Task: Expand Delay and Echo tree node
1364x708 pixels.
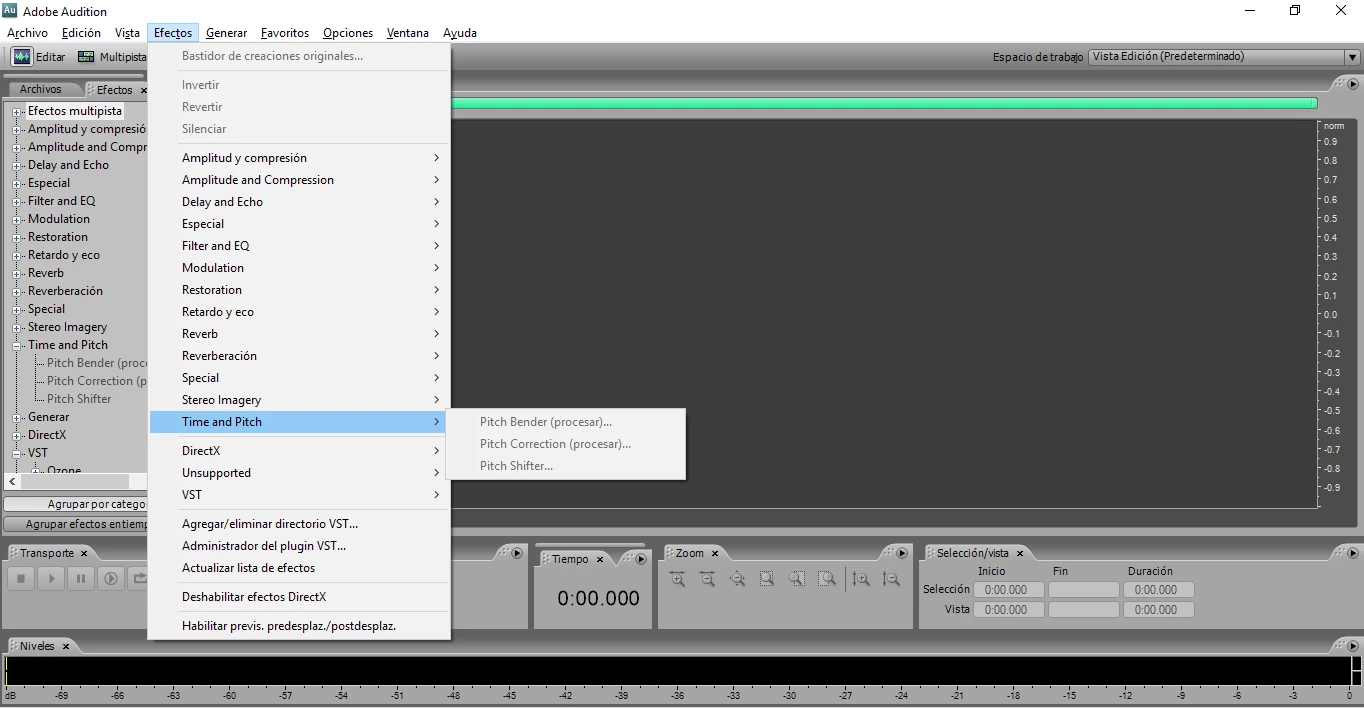Action: pos(17,165)
